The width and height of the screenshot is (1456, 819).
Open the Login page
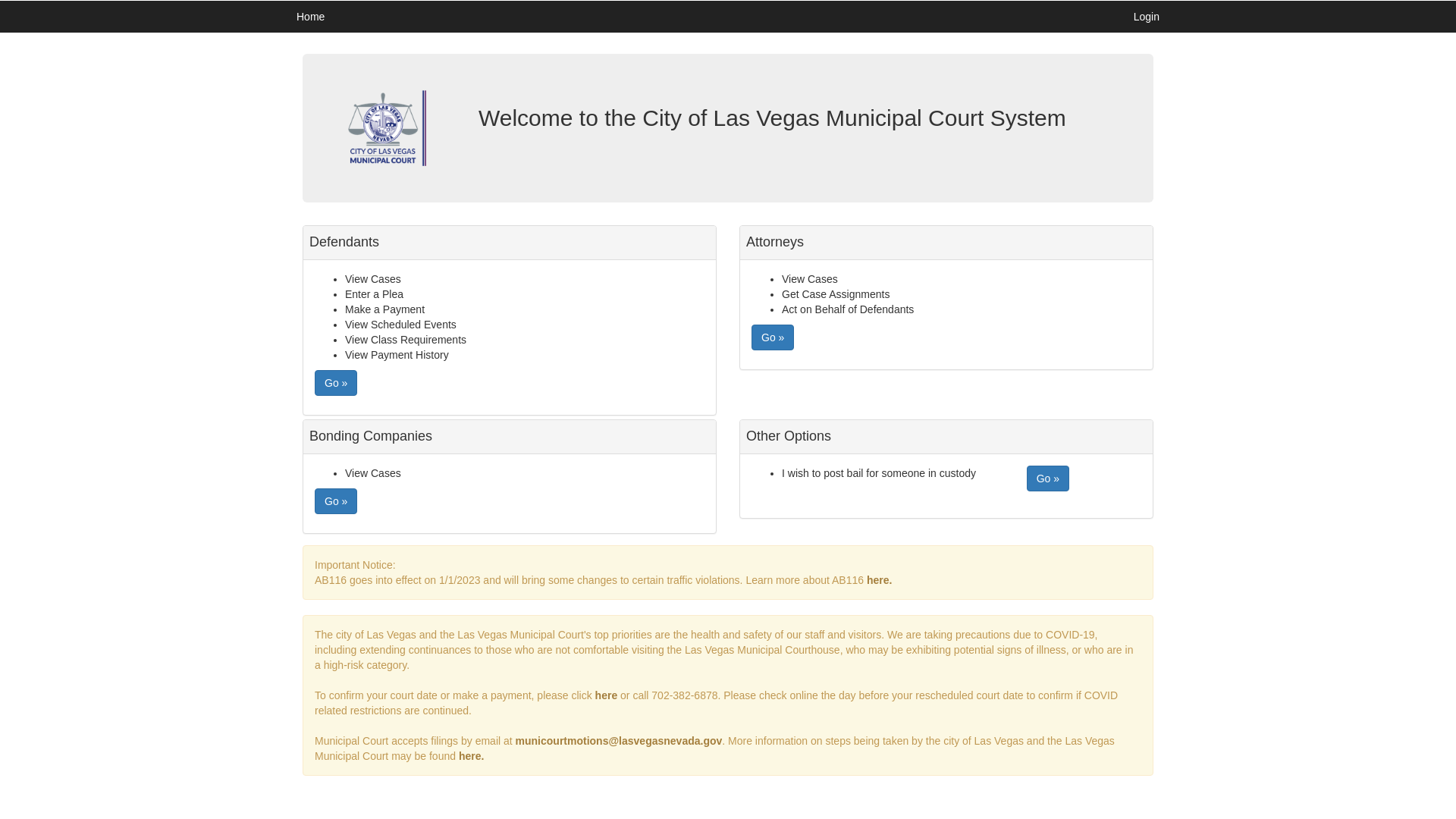click(x=1146, y=17)
